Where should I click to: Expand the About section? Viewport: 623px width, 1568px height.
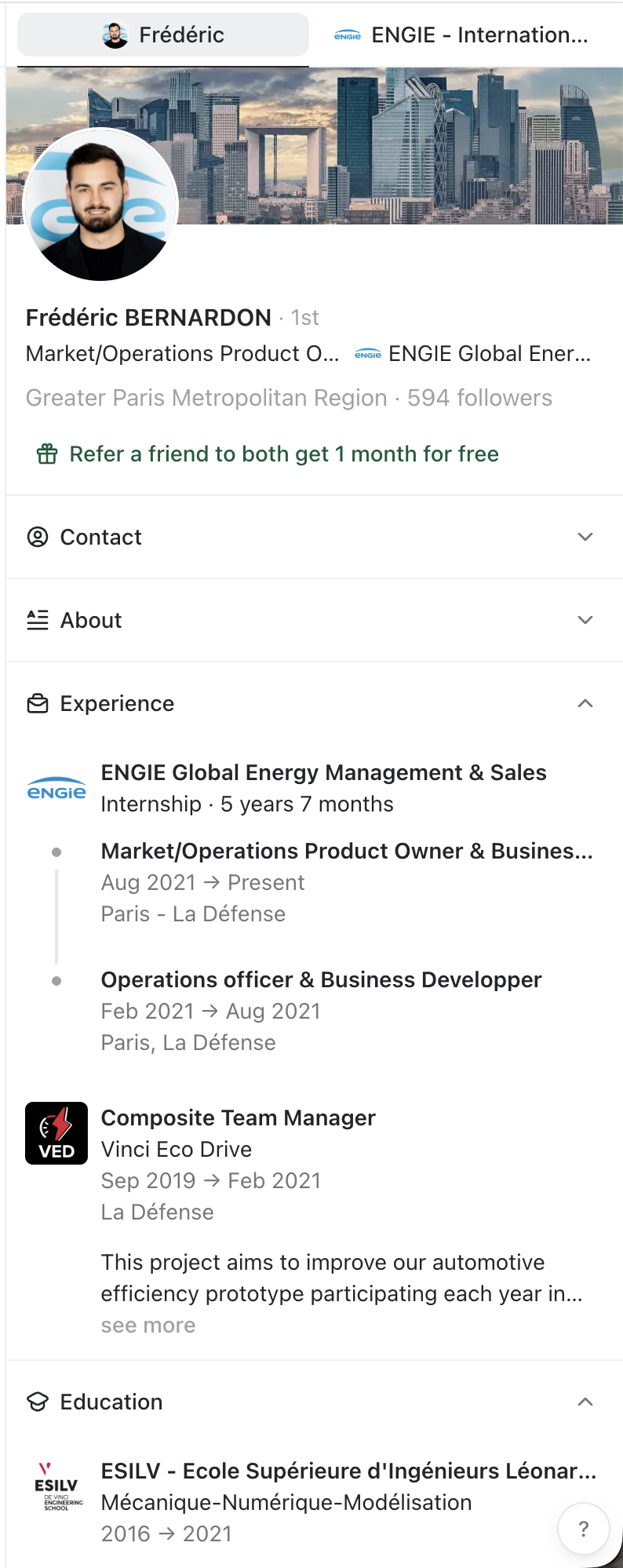(x=314, y=620)
